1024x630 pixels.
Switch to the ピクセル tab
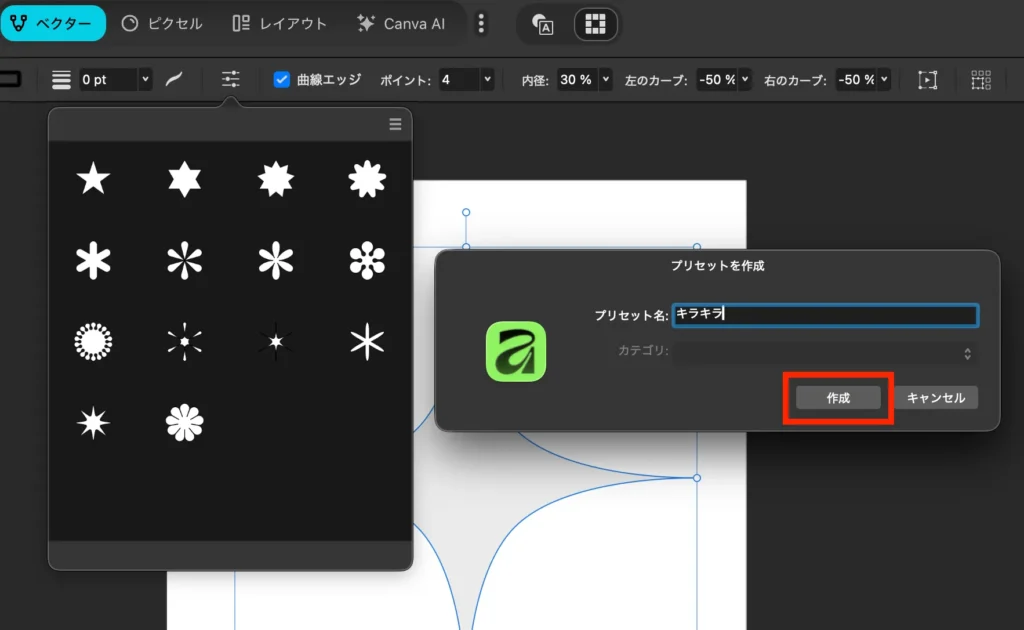coord(162,23)
